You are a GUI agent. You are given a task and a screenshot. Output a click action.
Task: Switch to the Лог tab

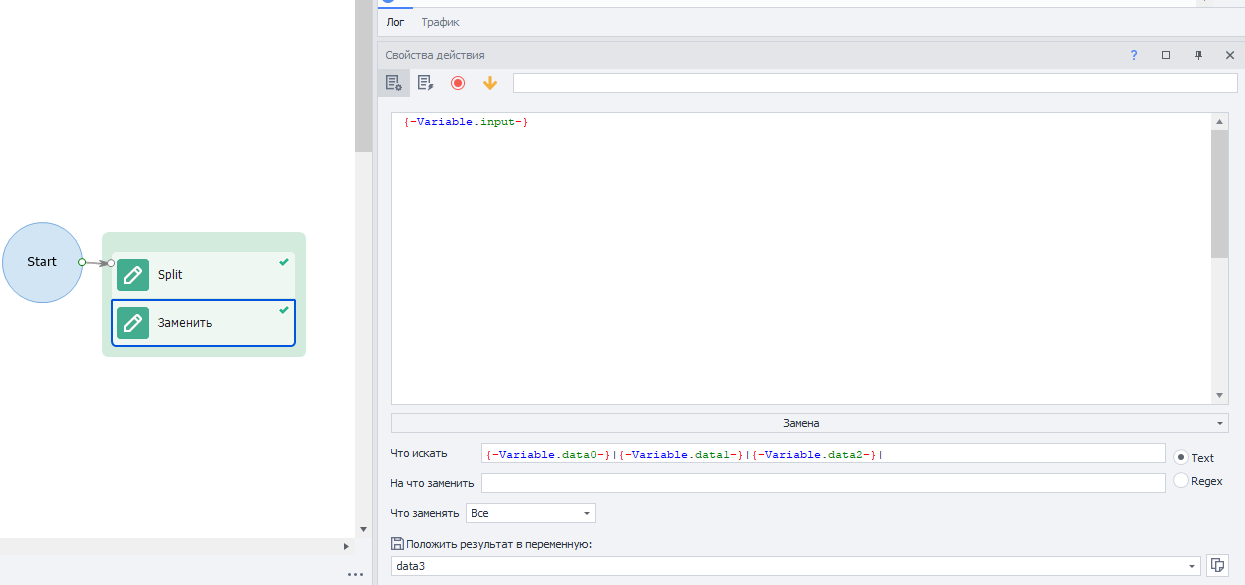[396, 22]
